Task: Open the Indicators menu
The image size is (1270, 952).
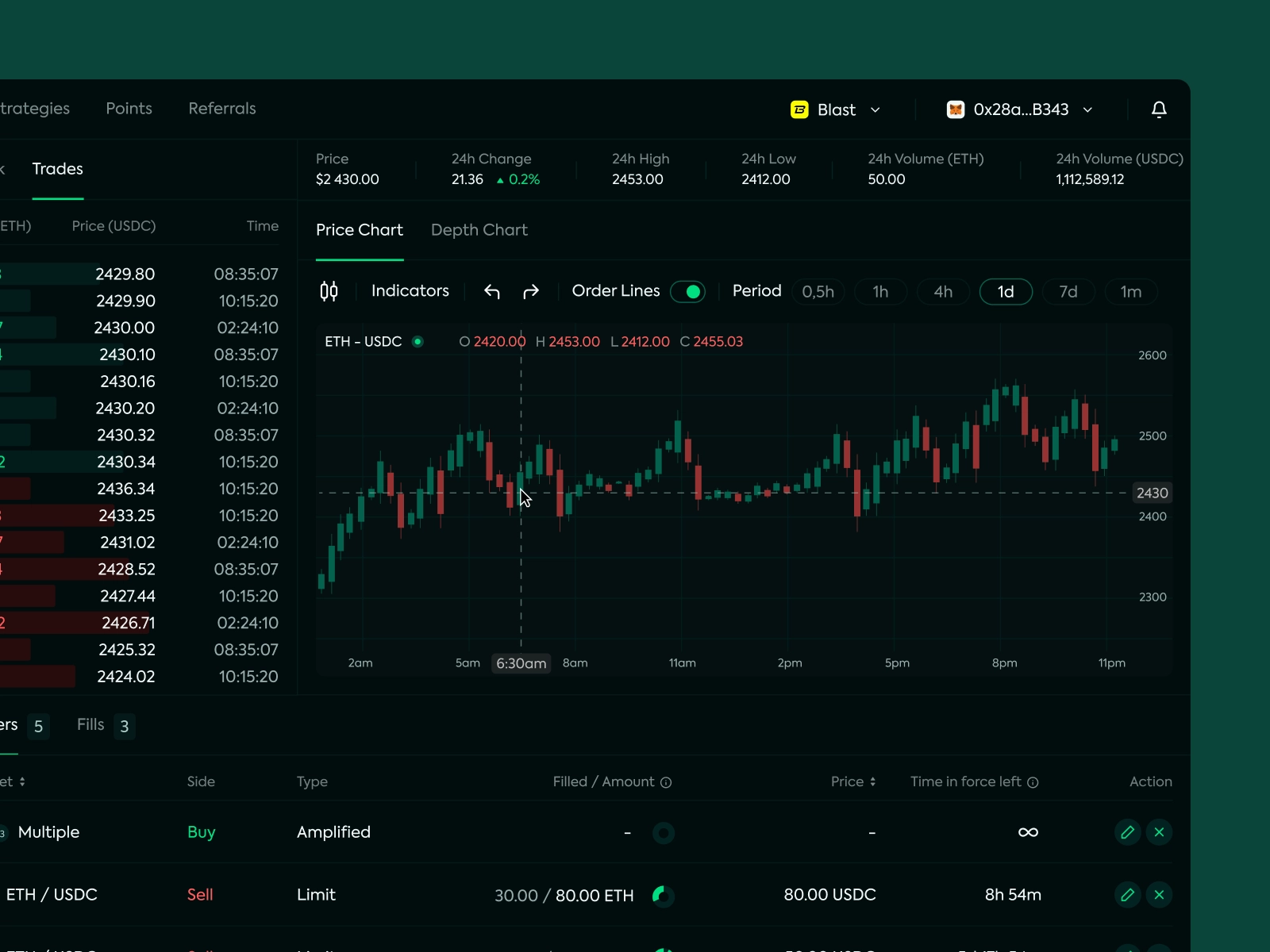Action: 410,291
